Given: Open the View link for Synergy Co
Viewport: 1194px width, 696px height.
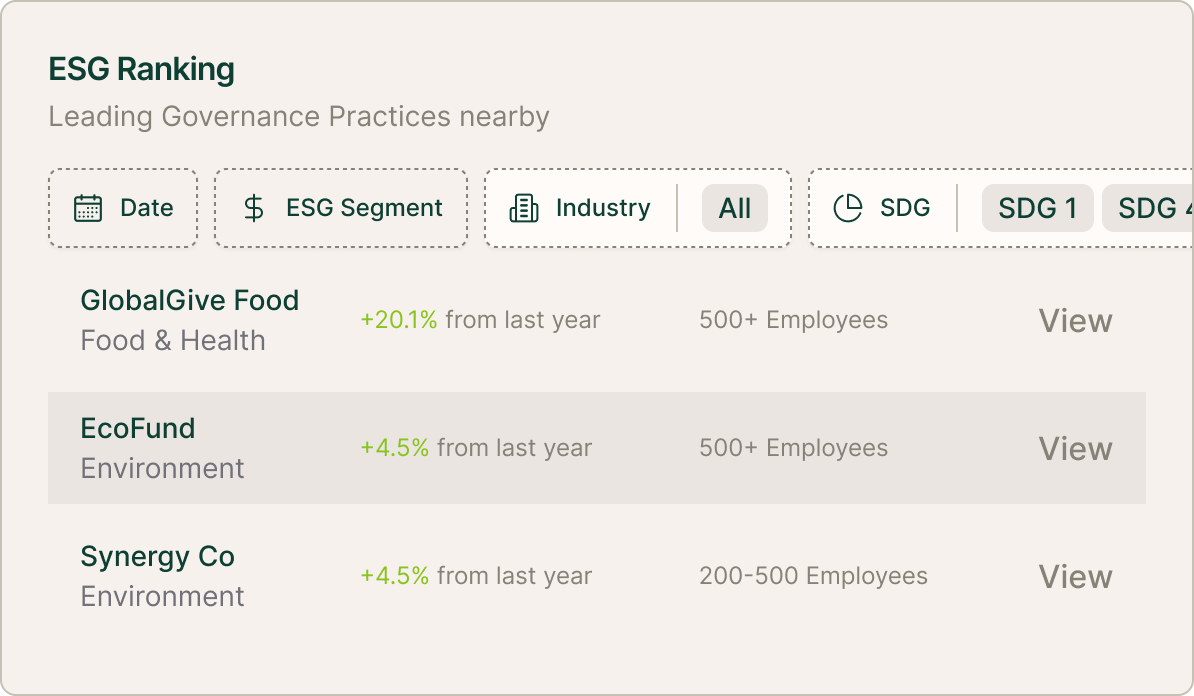Looking at the screenshot, I should click(1075, 576).
